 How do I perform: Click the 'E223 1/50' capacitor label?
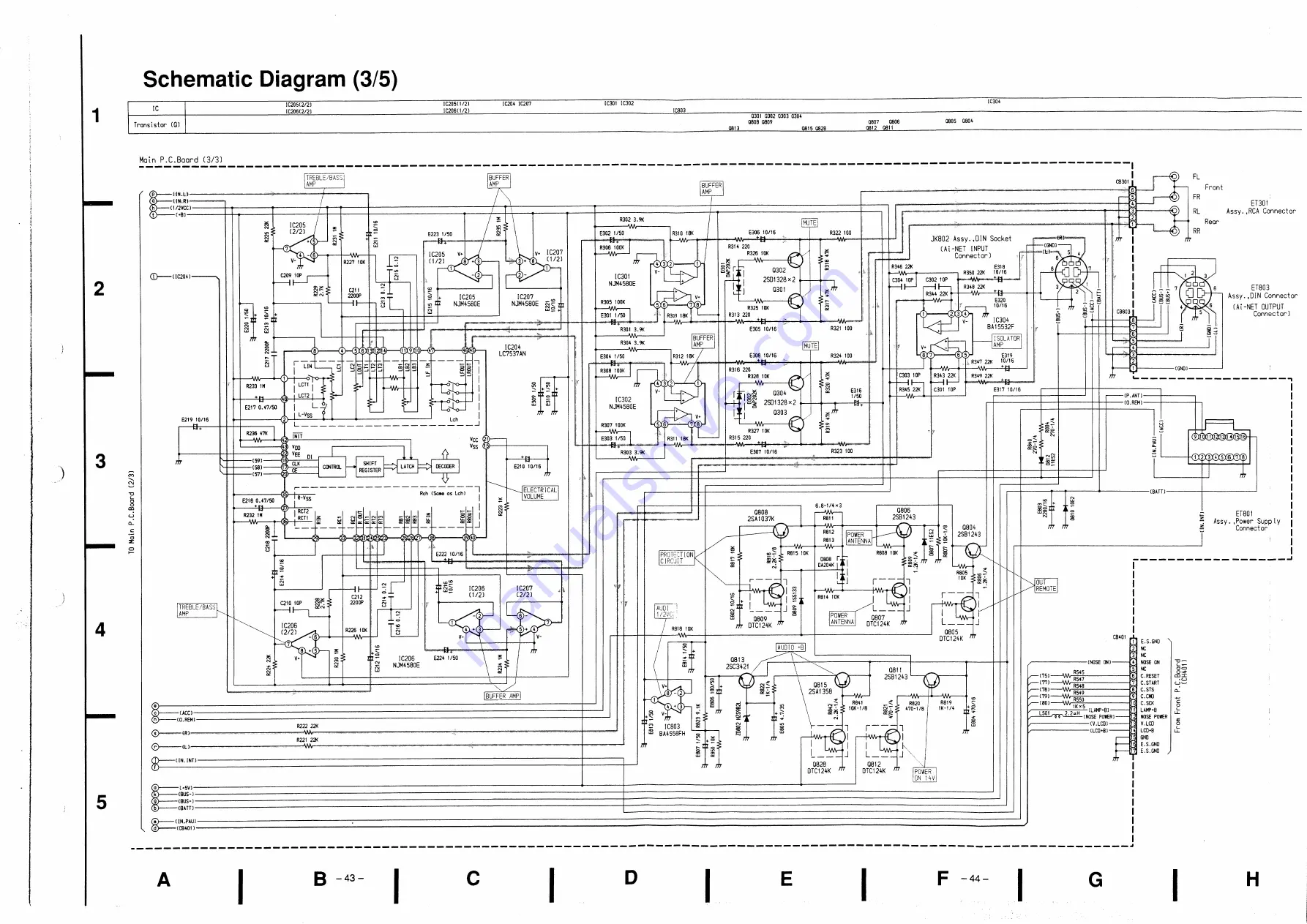(440, 235)
